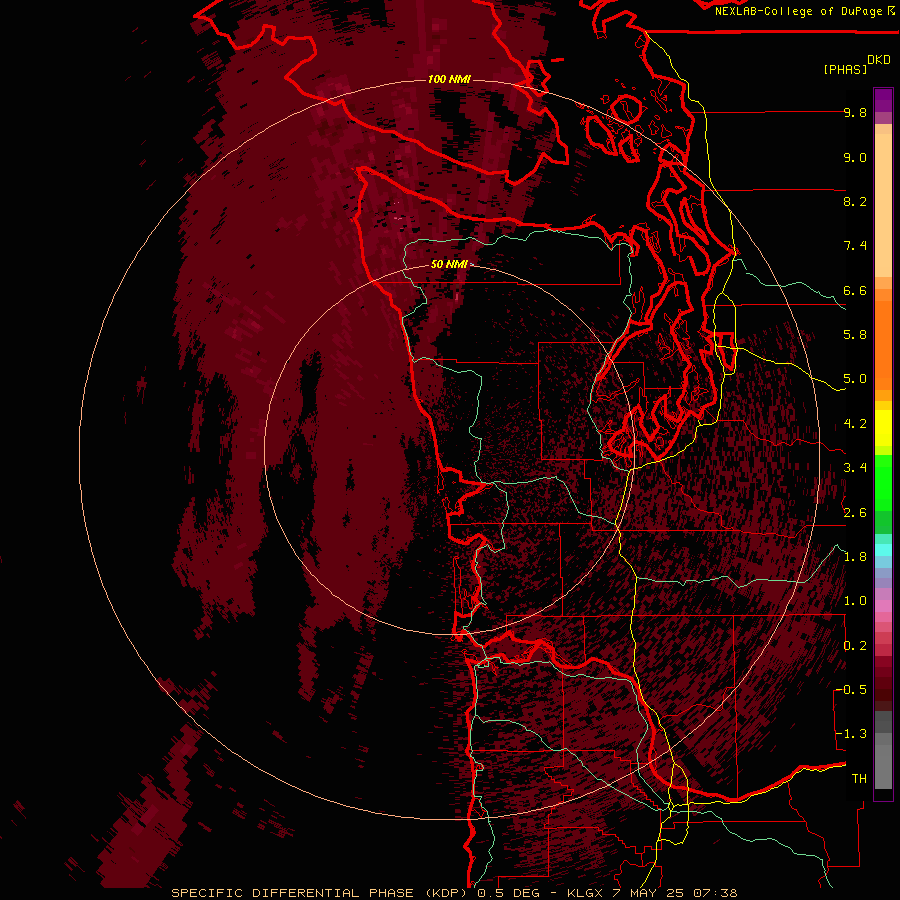The width and height of the screenshot is (900, 900).
Task: Click the TH threshold label
Action: 859,778
